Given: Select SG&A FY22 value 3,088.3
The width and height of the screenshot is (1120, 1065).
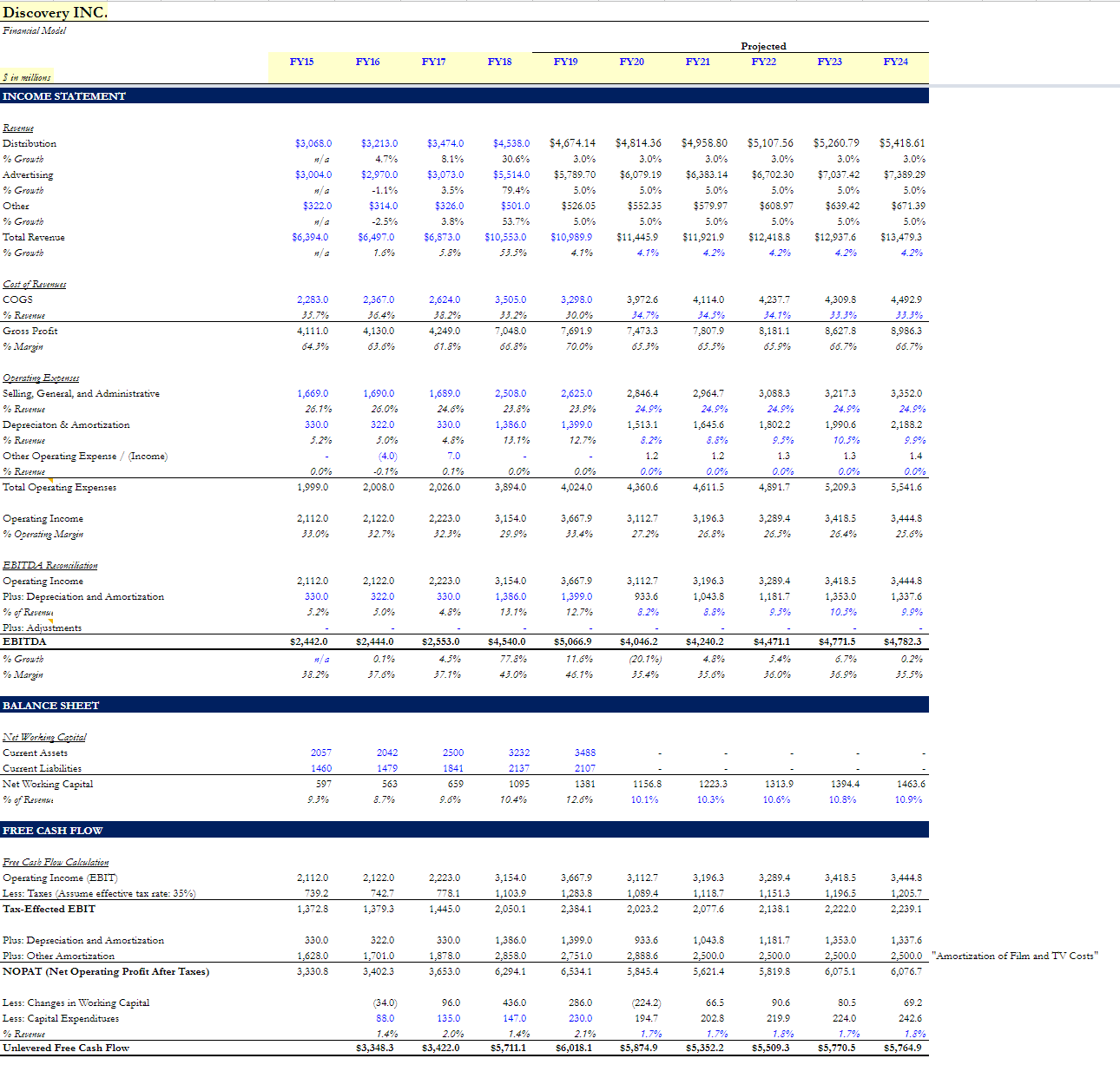Looking at the screenshot, I should pos(774,393).
